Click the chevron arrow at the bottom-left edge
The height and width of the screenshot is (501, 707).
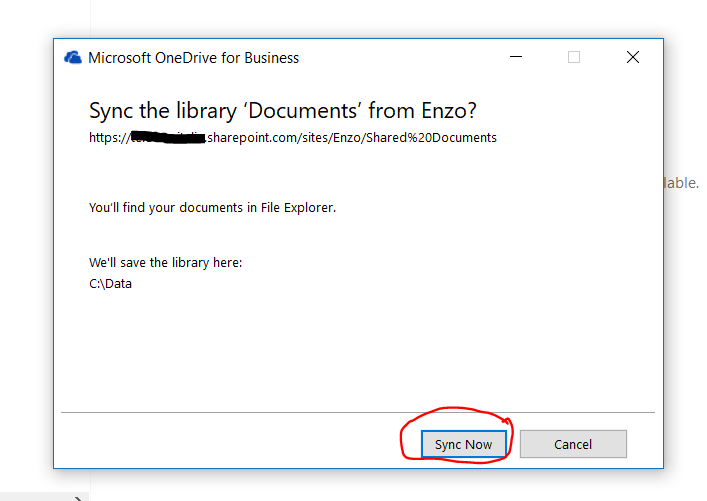79,497
